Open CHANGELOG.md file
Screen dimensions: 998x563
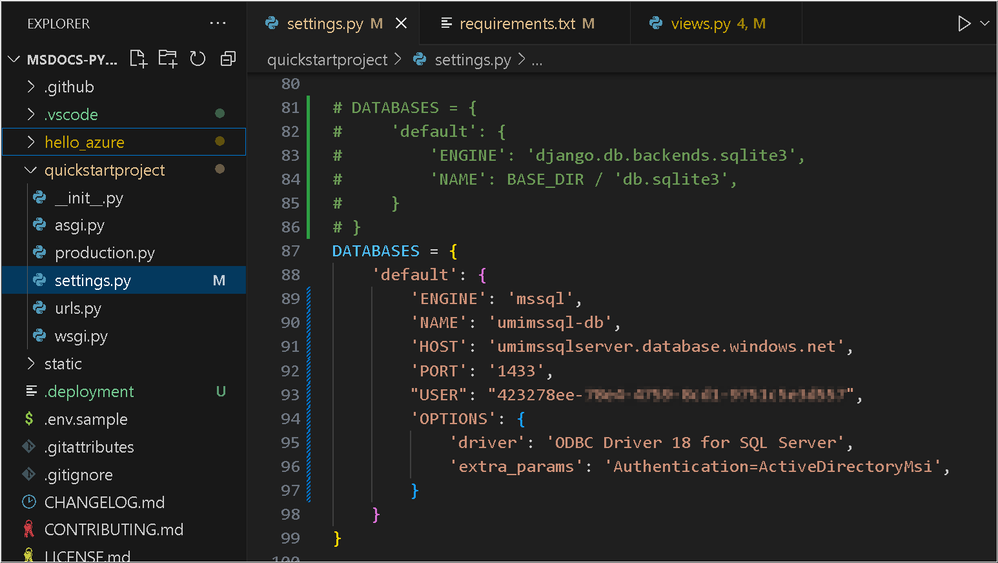pos(123,503)
